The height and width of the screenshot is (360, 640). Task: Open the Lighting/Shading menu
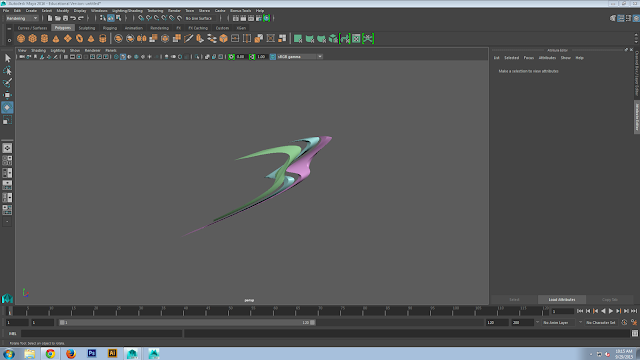coord(127,11)
